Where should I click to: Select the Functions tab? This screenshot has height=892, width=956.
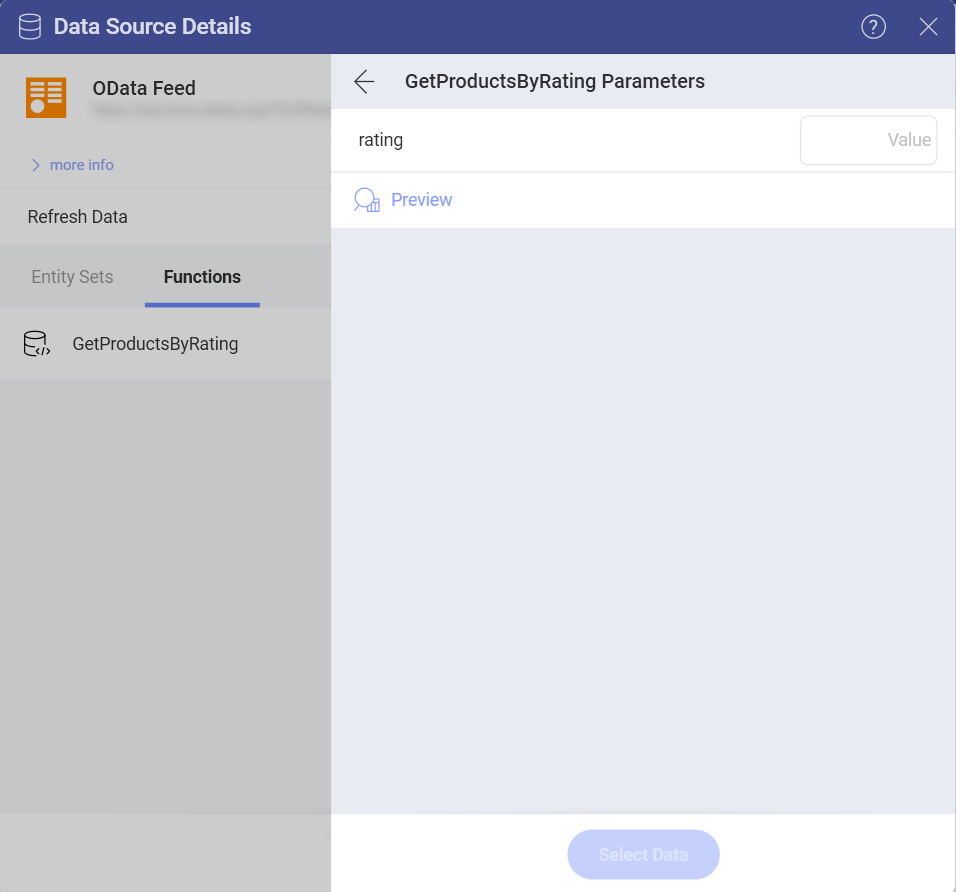point(202,277)
